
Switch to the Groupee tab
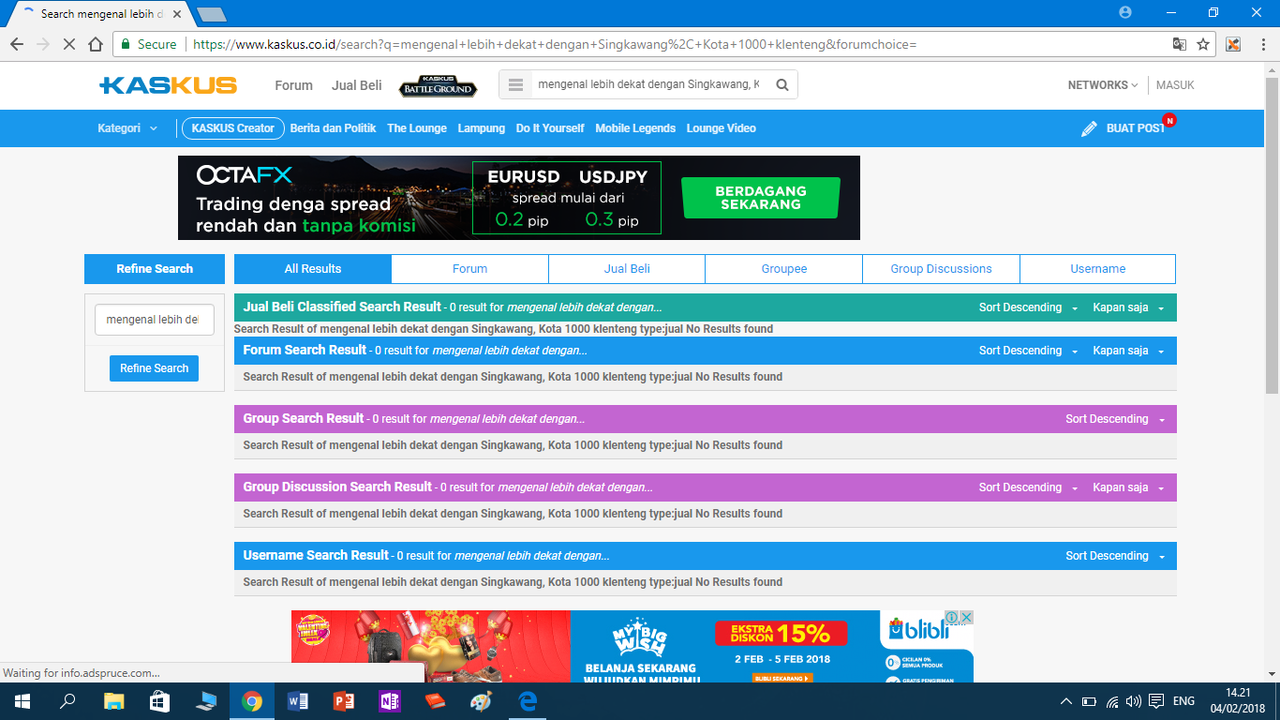coord(784,269)
